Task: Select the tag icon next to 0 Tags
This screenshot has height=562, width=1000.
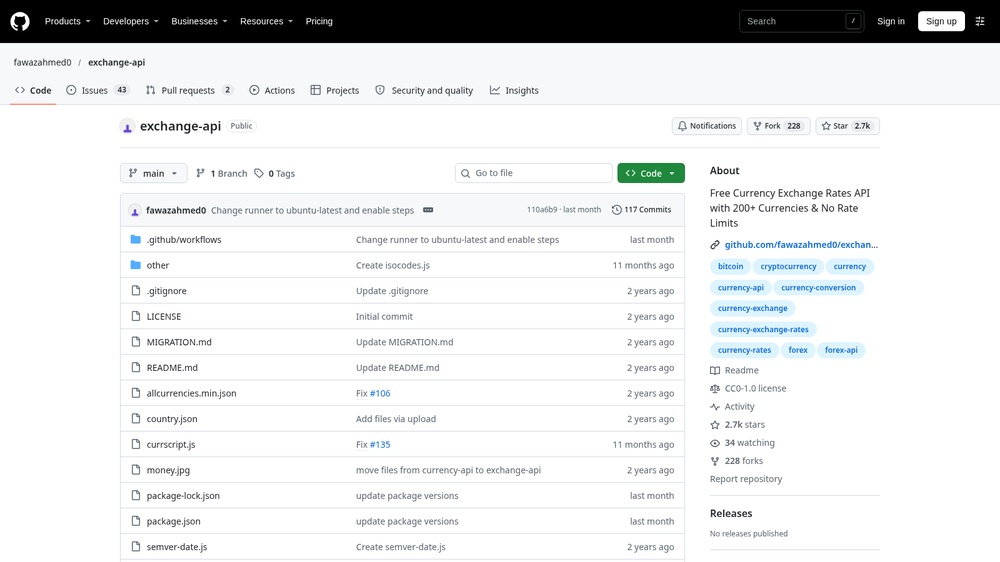Action: (x=259, y=173)
